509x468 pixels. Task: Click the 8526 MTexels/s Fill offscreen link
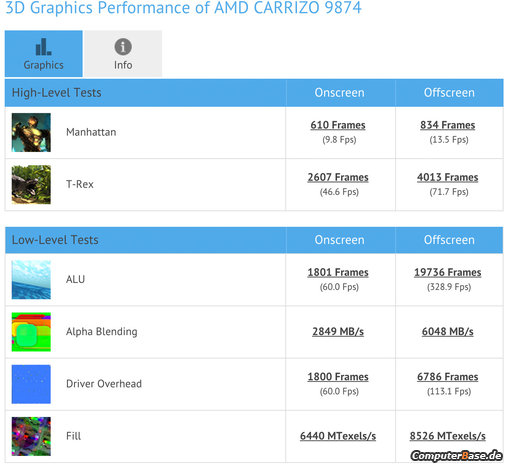coord(448,436)
